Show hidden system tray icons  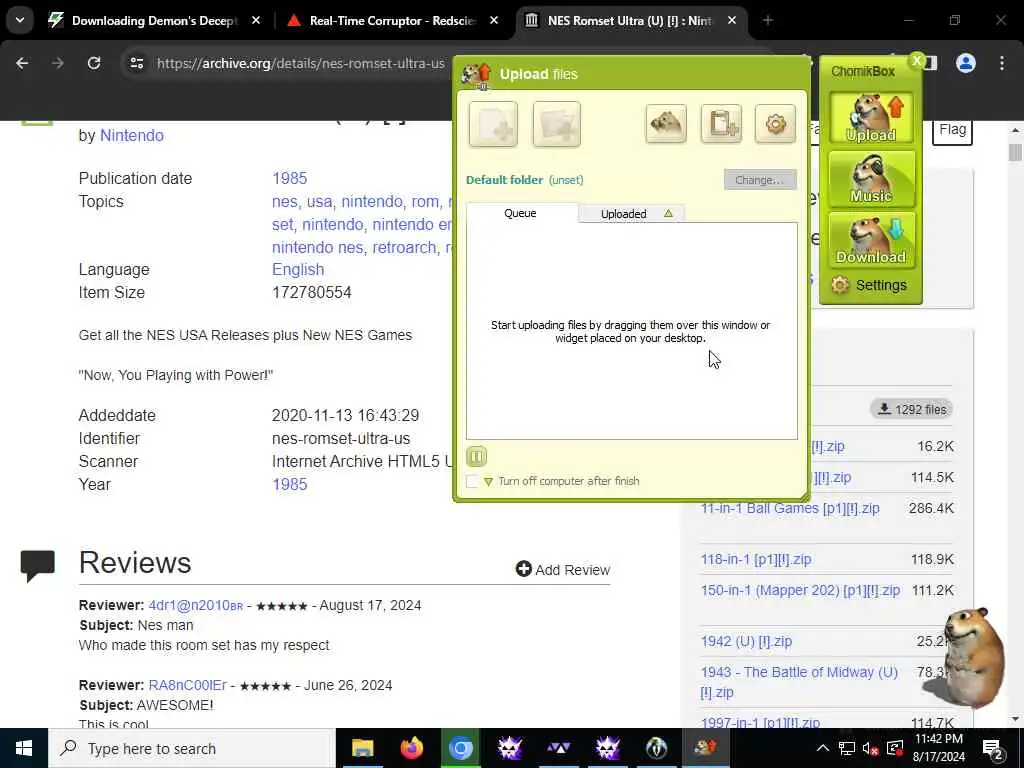[x=823, y=748]
